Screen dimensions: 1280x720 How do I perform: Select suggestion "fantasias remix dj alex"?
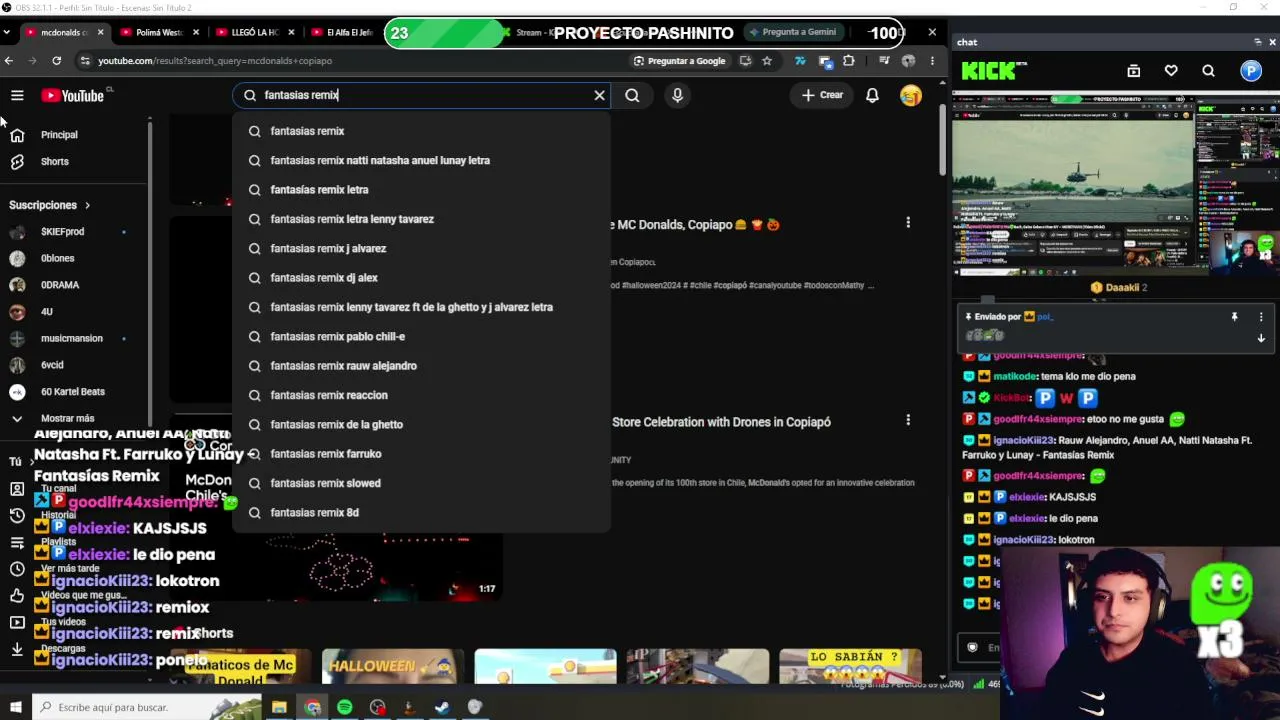[421, 278]
